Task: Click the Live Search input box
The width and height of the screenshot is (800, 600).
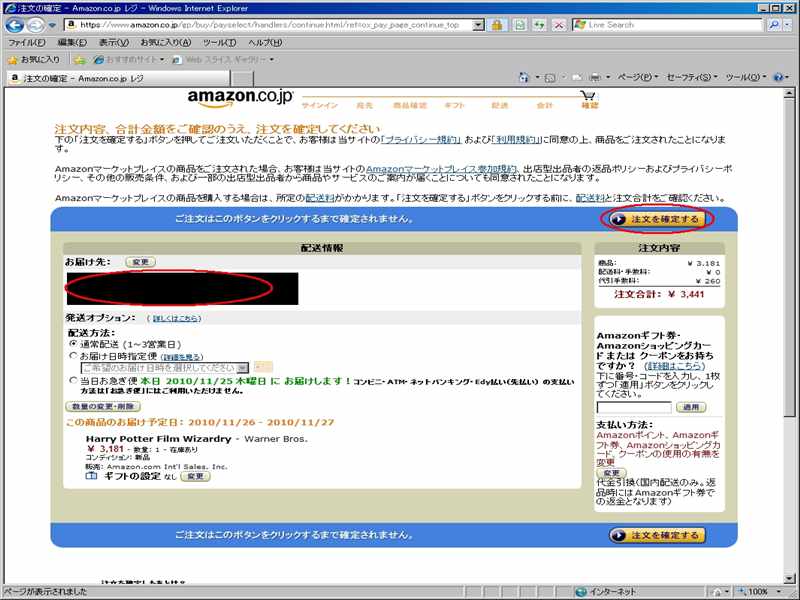Action: [x=669, y=24]
